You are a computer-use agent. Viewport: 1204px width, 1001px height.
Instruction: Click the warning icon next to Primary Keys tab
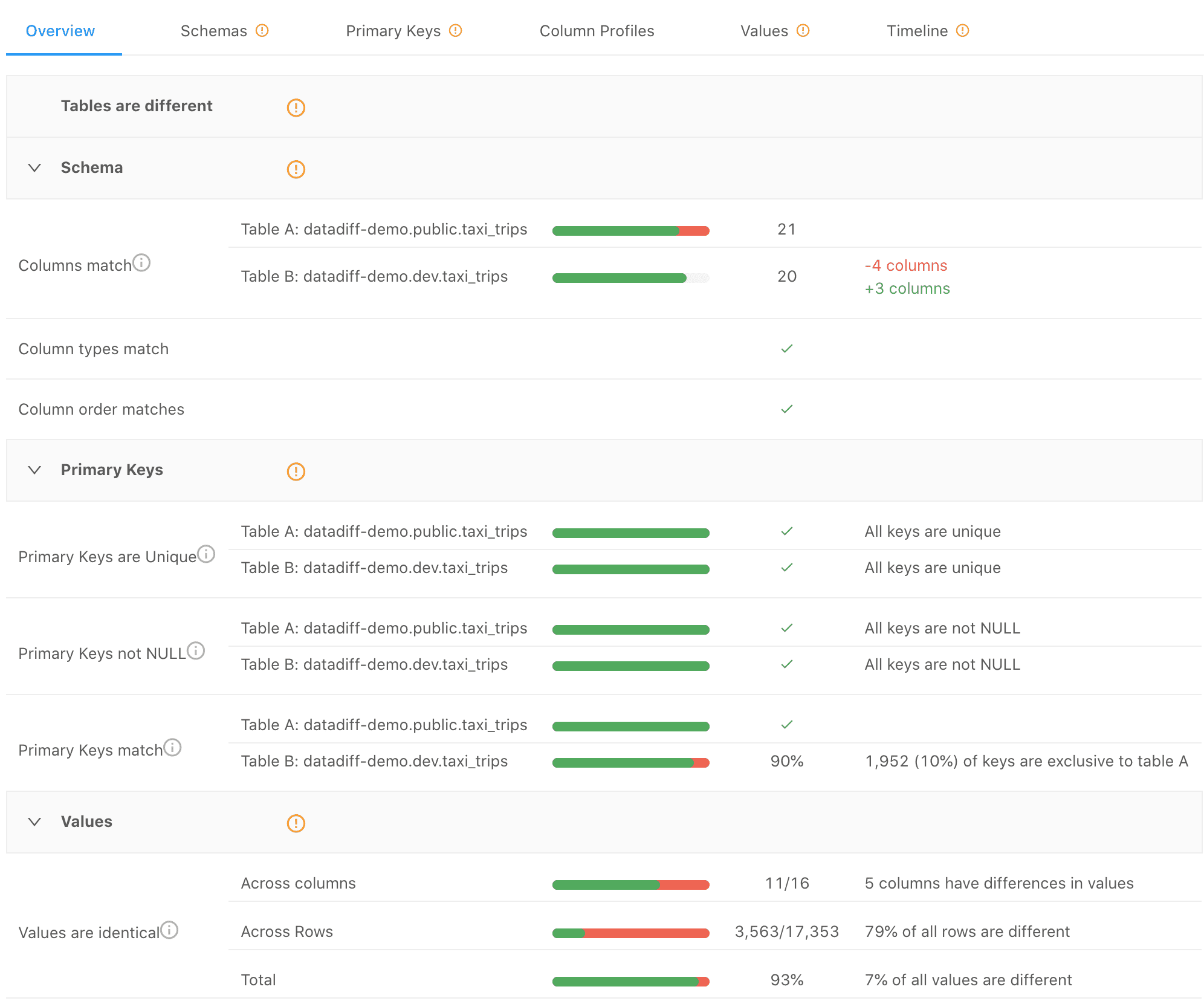[456, 30]
